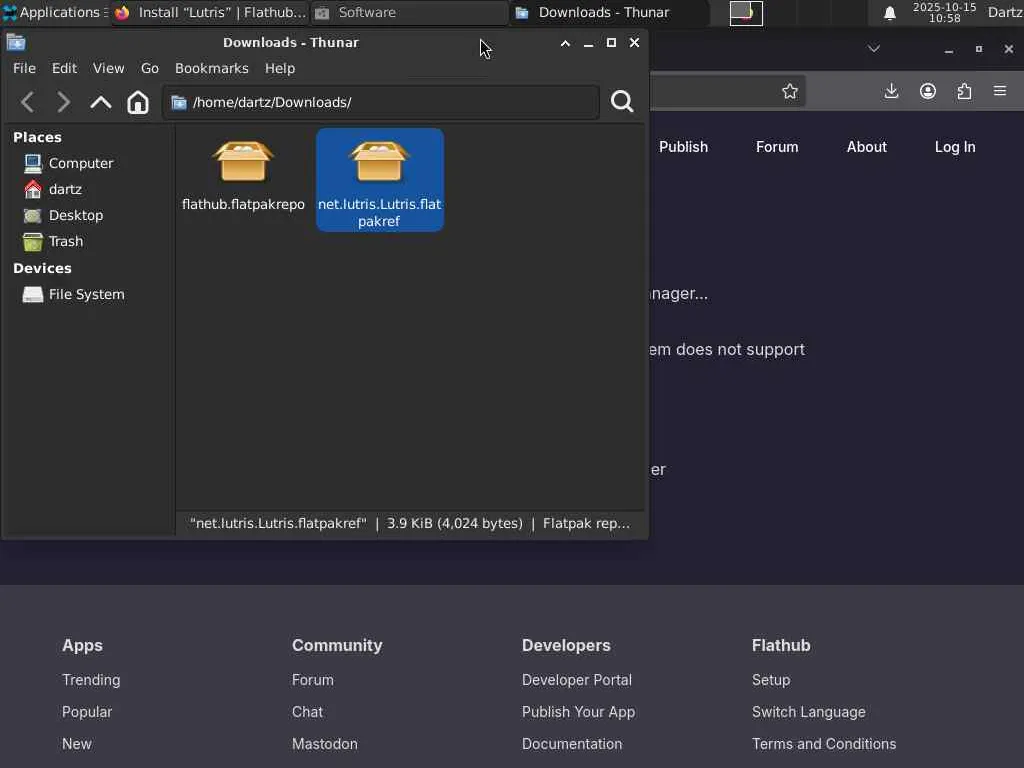Image resolution: width=1024 pixels, height=768 pixels.
Task: Open Setup under Flathub footer
Action: (771, 680)
